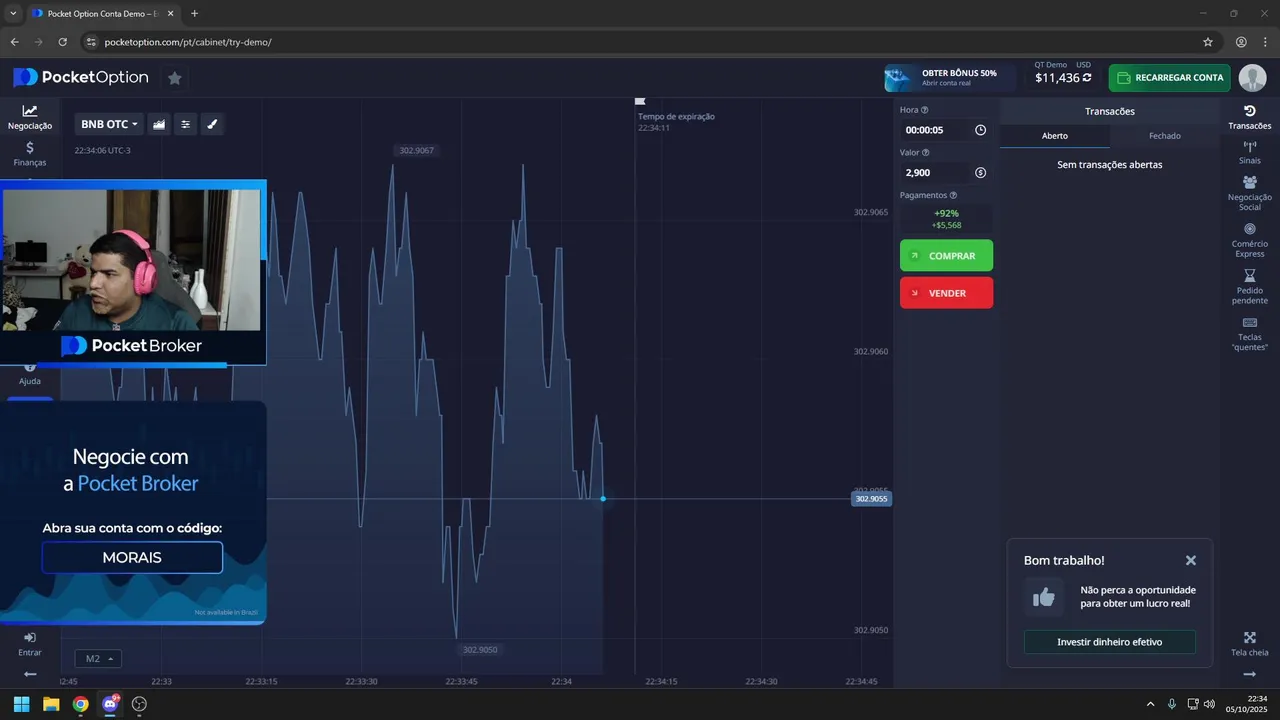Viewport: 1280px width, 720px height.
Task: Bookmark page with browser star icon
Action: pyautogui.click(x=1208, y=42)
